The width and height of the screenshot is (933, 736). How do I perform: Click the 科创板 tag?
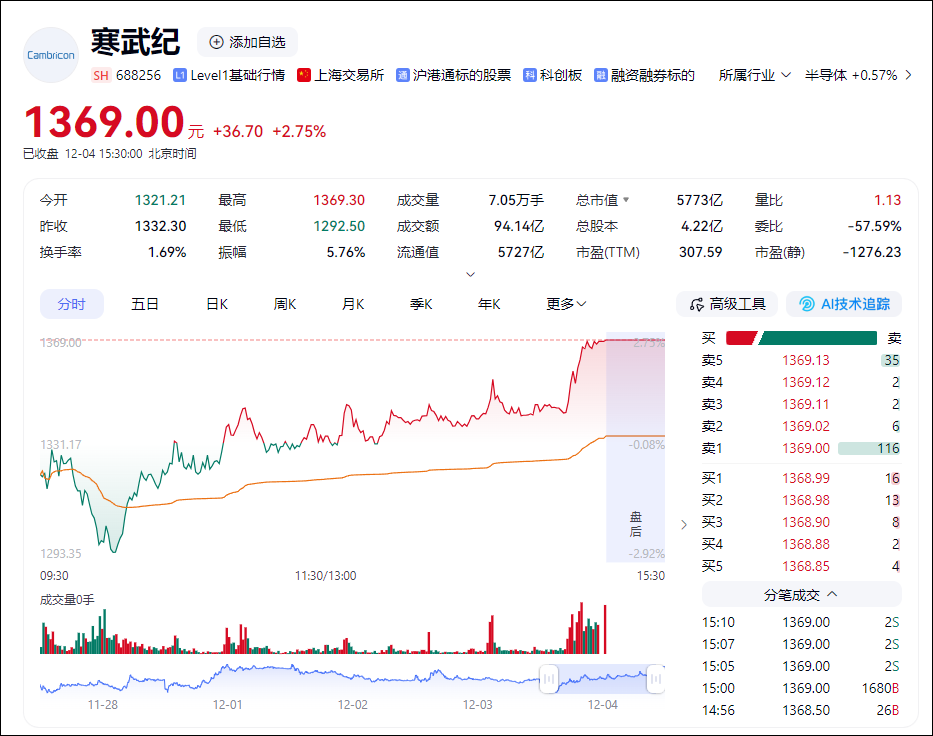coord(561,76)
